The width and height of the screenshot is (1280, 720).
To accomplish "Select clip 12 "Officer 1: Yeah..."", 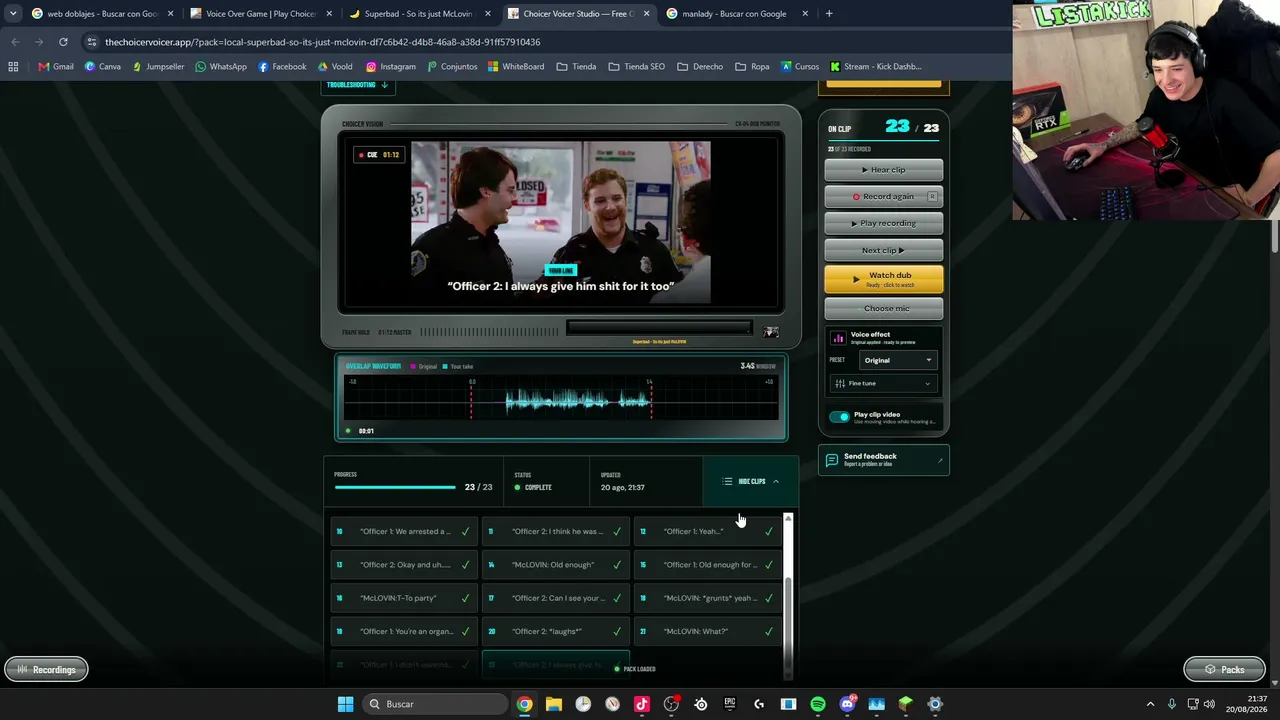I will point(708,532).
